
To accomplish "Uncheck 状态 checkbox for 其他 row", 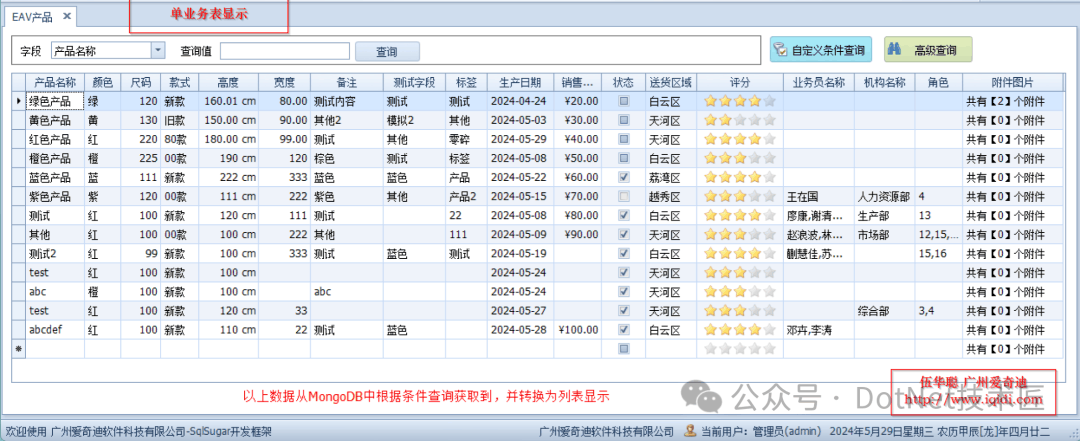I will point(624,234).
